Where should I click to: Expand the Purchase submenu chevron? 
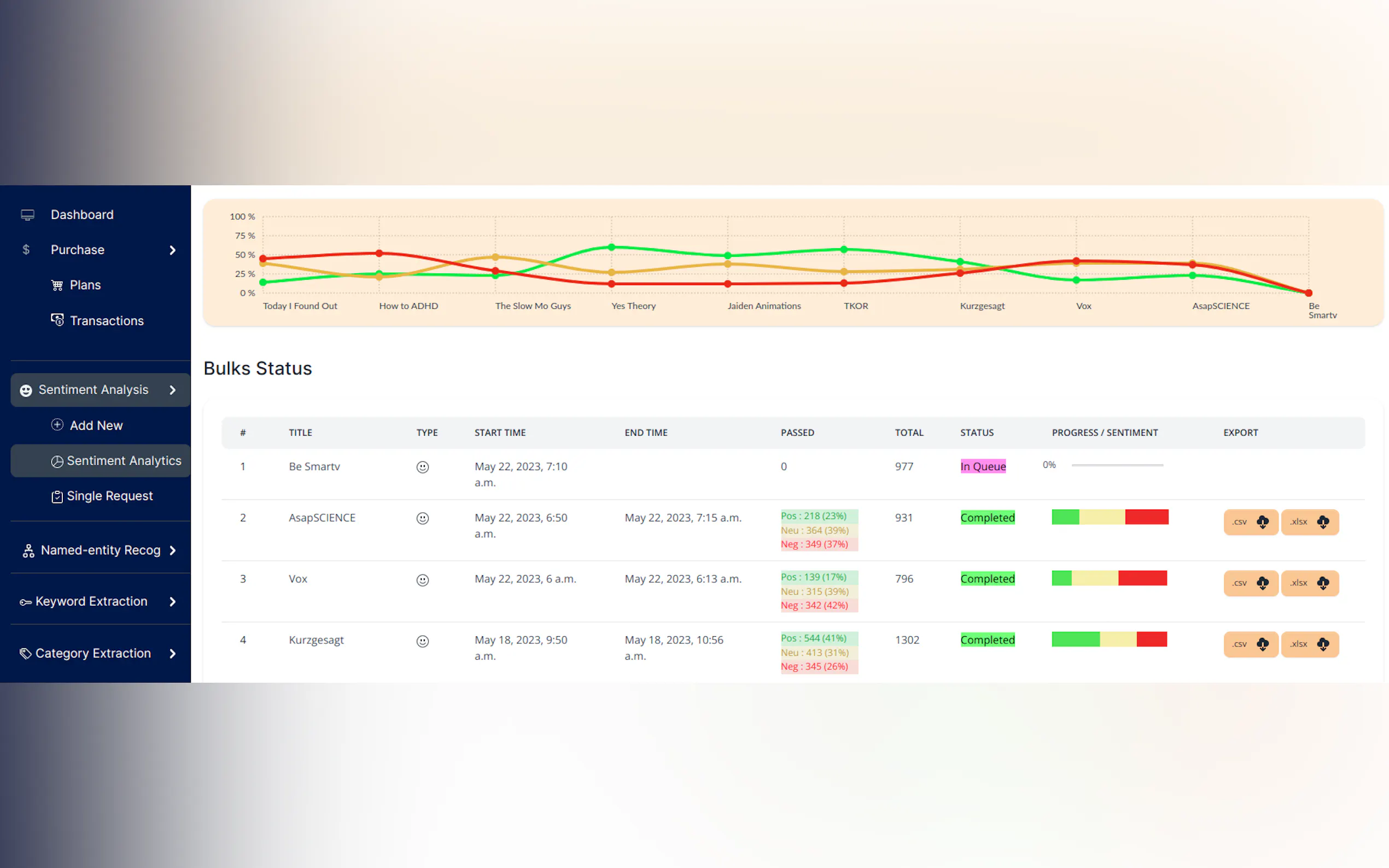point(172,250)
